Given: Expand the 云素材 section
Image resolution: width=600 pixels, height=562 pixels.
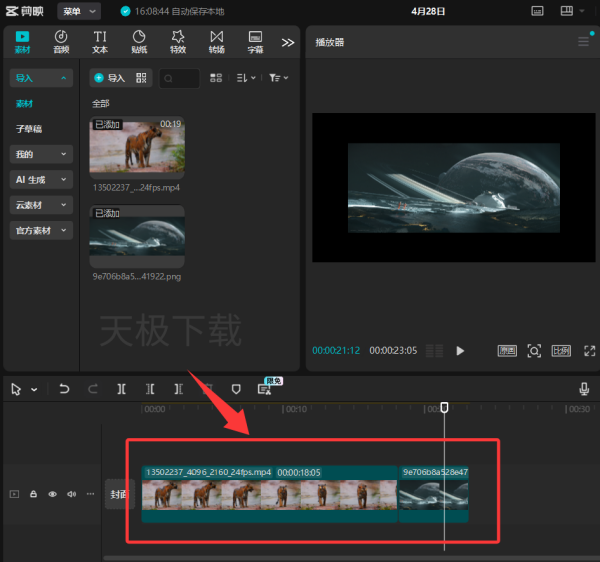Looking at the screenshot, I should [41, 205].
